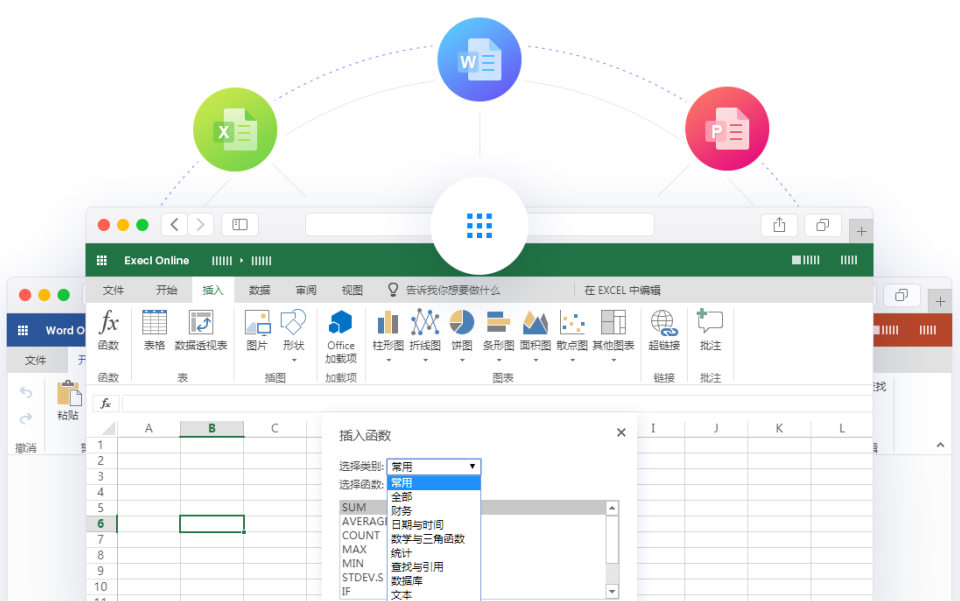This screenshot has height=601, width=960.
Task: Close the 插入函数 dialog
Action: (621, 433)
